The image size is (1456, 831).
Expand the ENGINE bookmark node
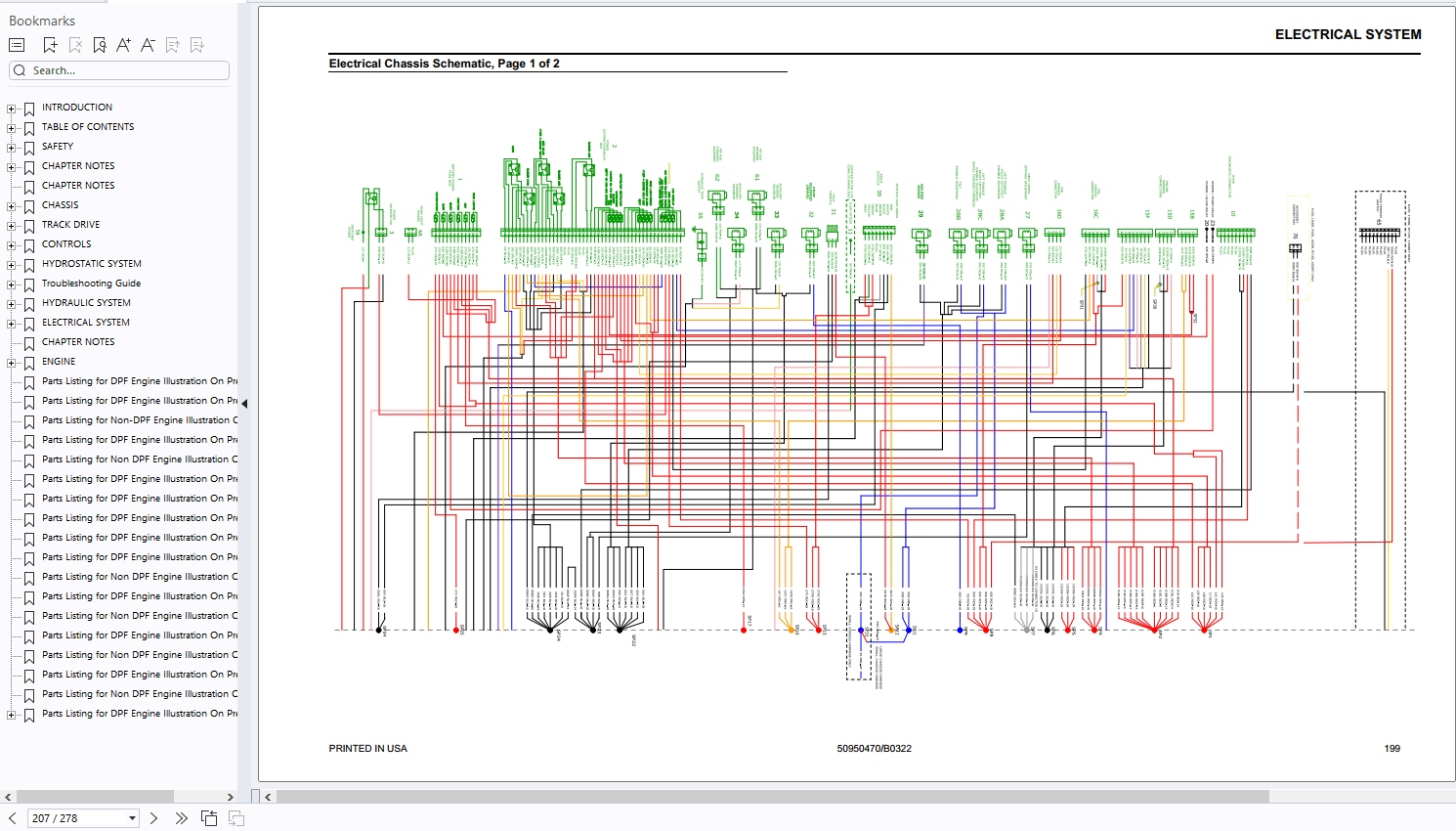click(x=11, y=363)
